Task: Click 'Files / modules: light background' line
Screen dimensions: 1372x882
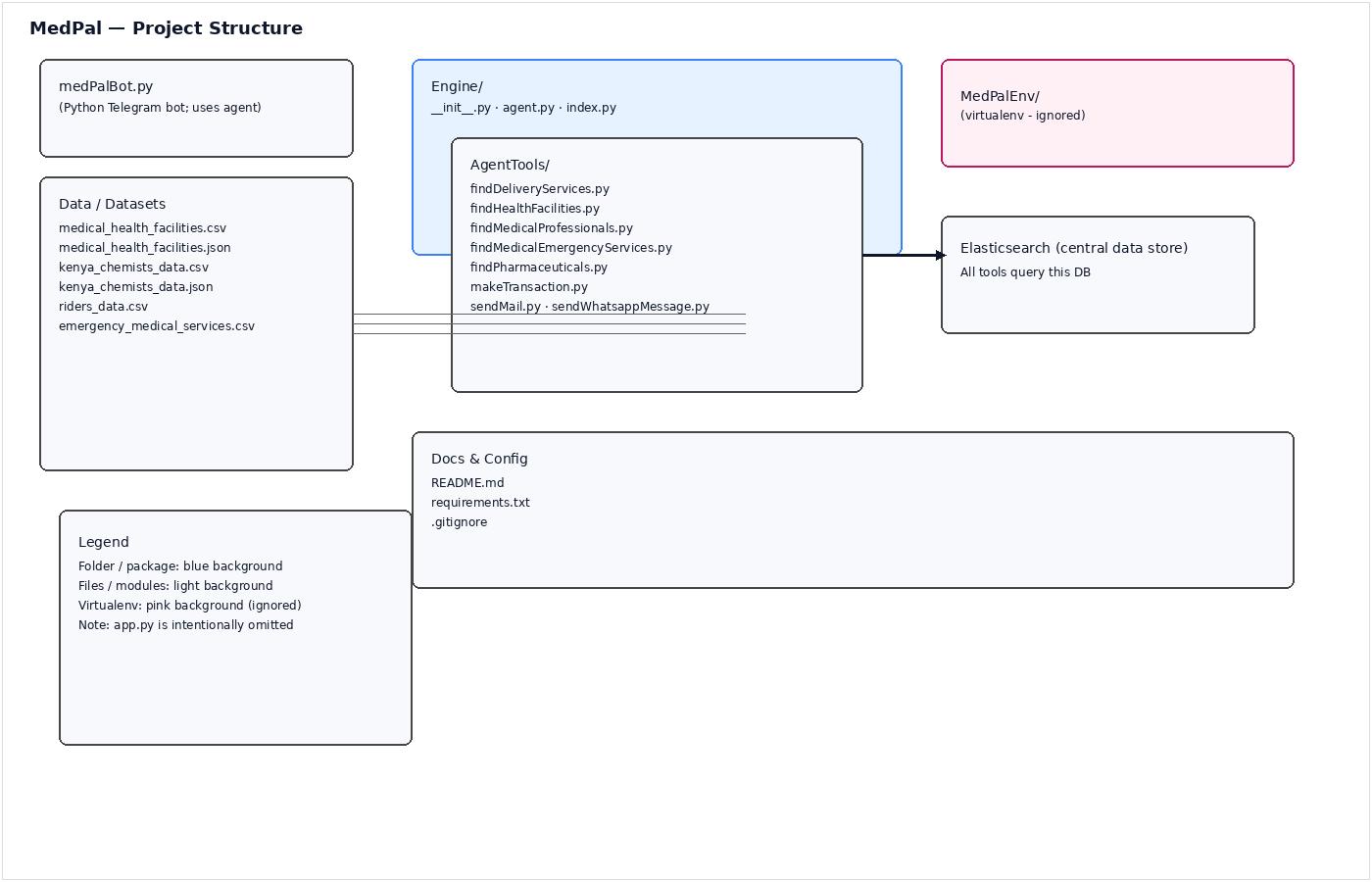Action: (175, 586)
